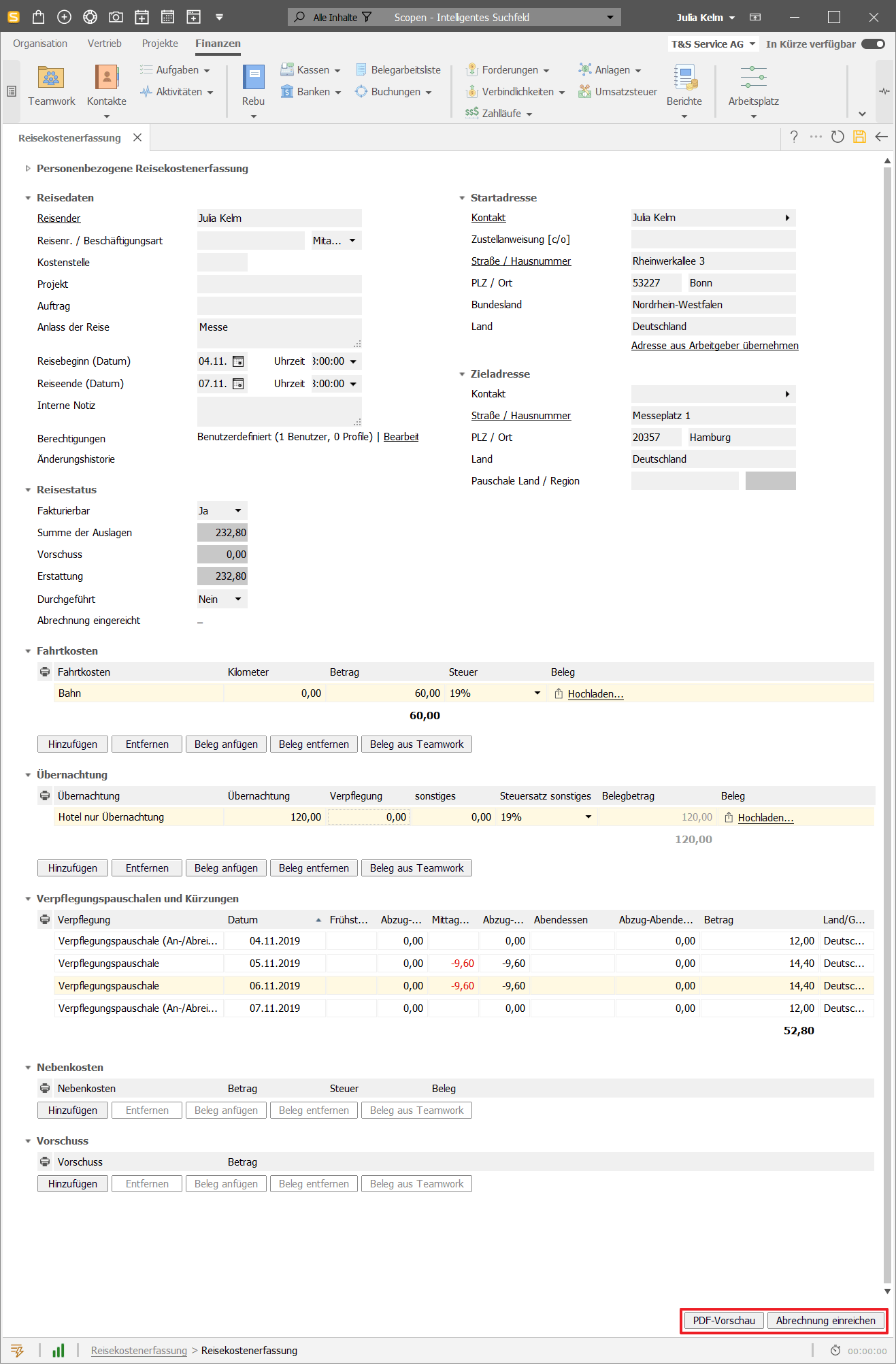Switch to the Organisation tab
Image resolution: width=896 pixels, height=1365 pixels.
[x=40, y=44]
